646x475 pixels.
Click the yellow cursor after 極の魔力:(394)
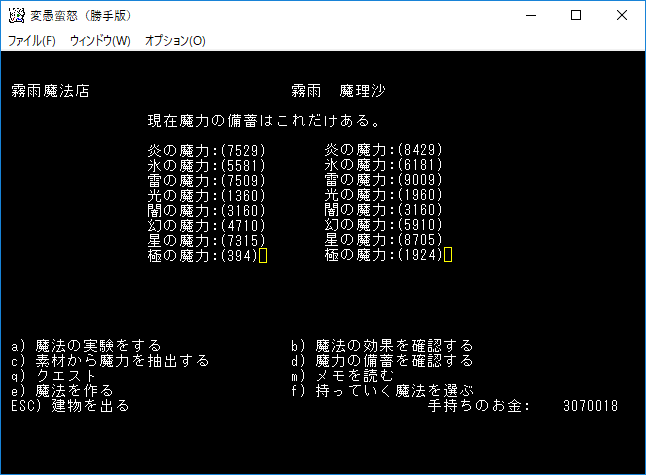(x=263, y=255)
